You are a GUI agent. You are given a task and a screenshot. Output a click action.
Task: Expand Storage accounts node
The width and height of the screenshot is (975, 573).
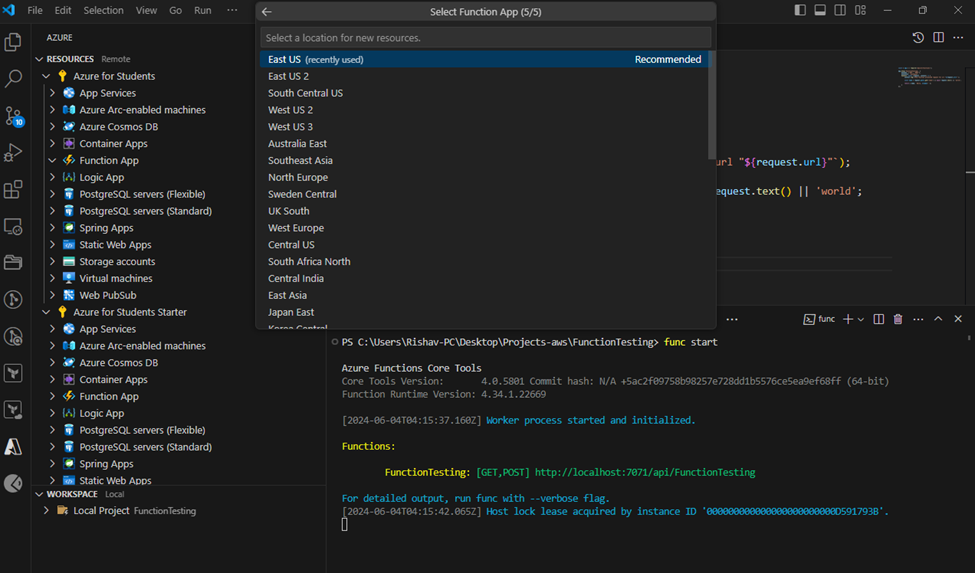click(x=52, y=262)
